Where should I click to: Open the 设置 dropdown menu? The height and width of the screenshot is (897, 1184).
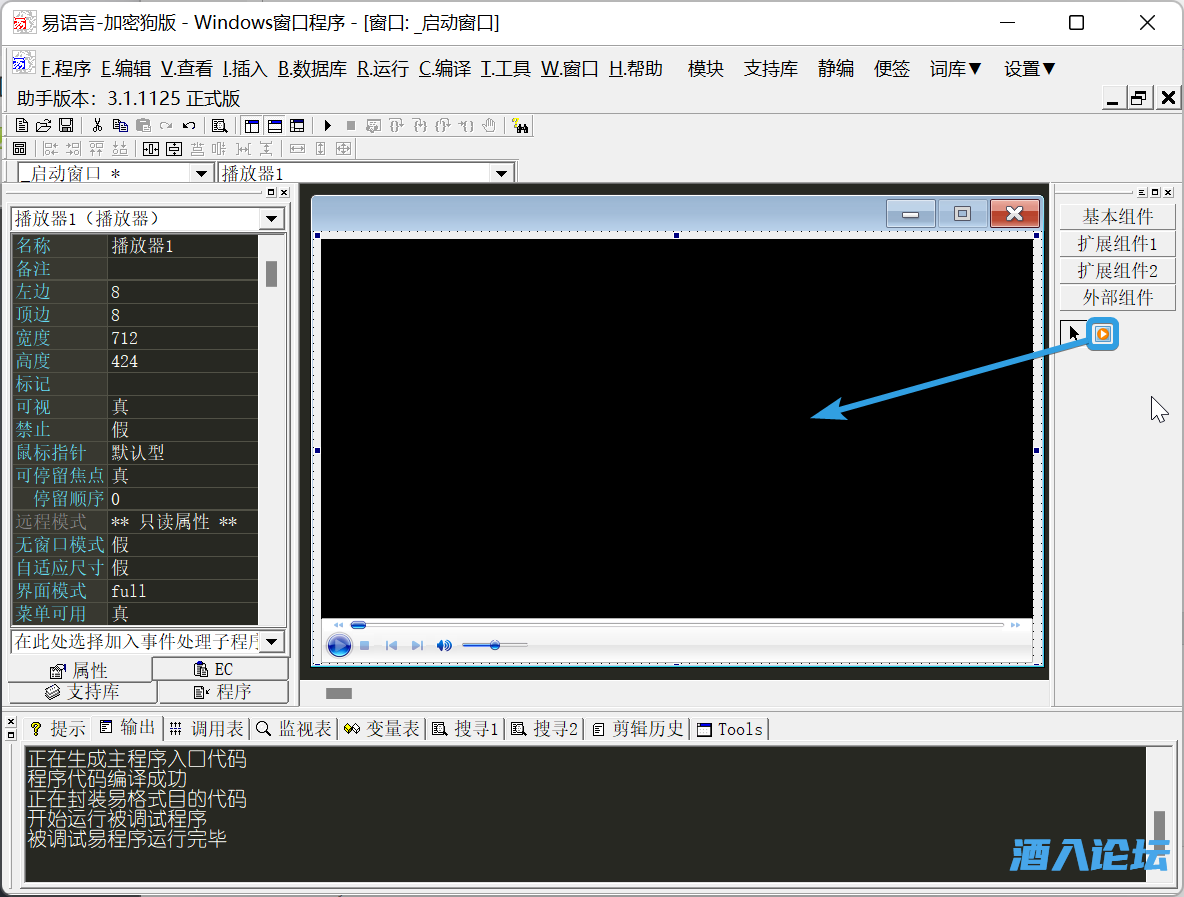1030,69
